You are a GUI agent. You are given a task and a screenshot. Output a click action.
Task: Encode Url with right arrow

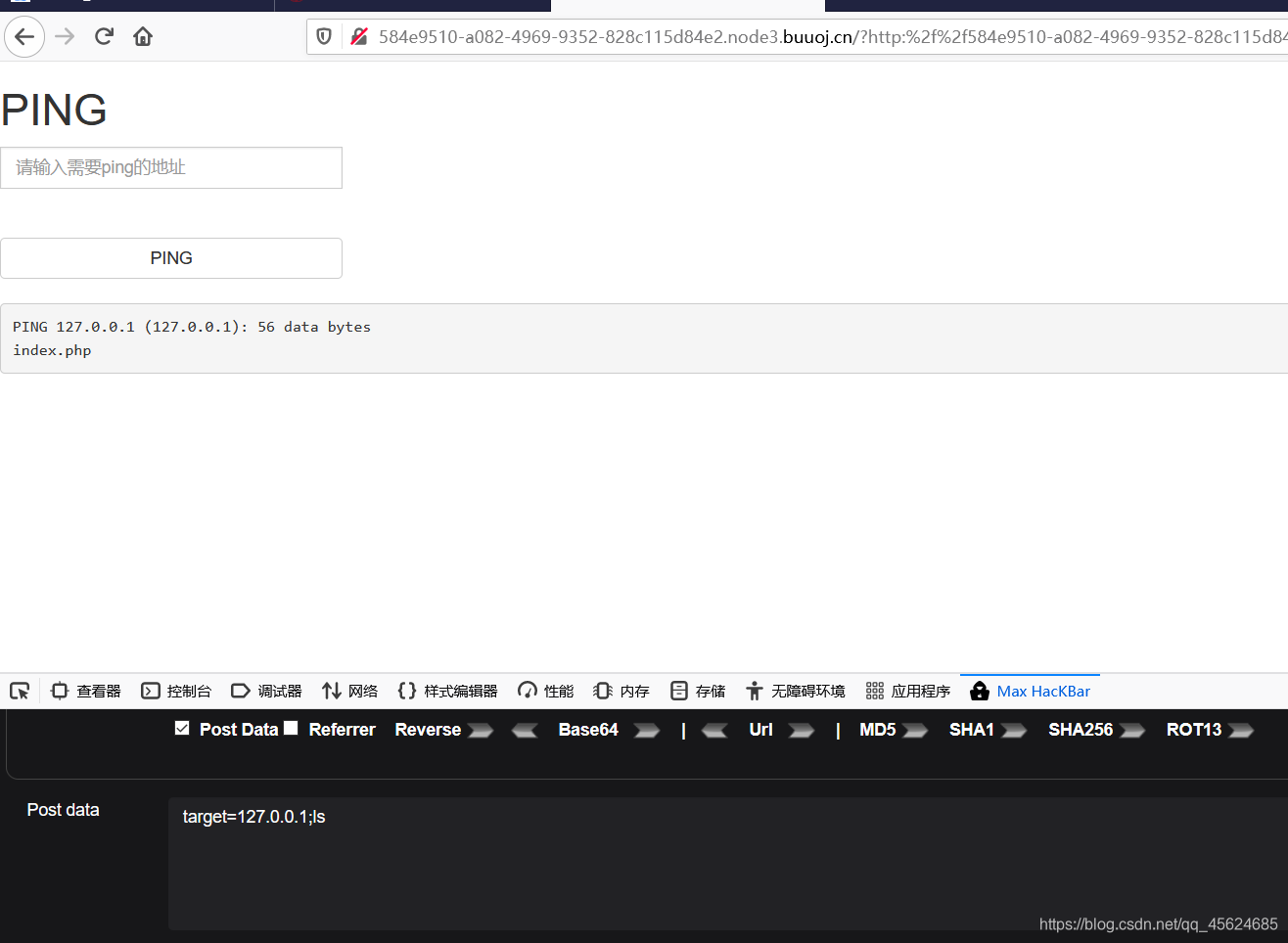click(802, 731)
